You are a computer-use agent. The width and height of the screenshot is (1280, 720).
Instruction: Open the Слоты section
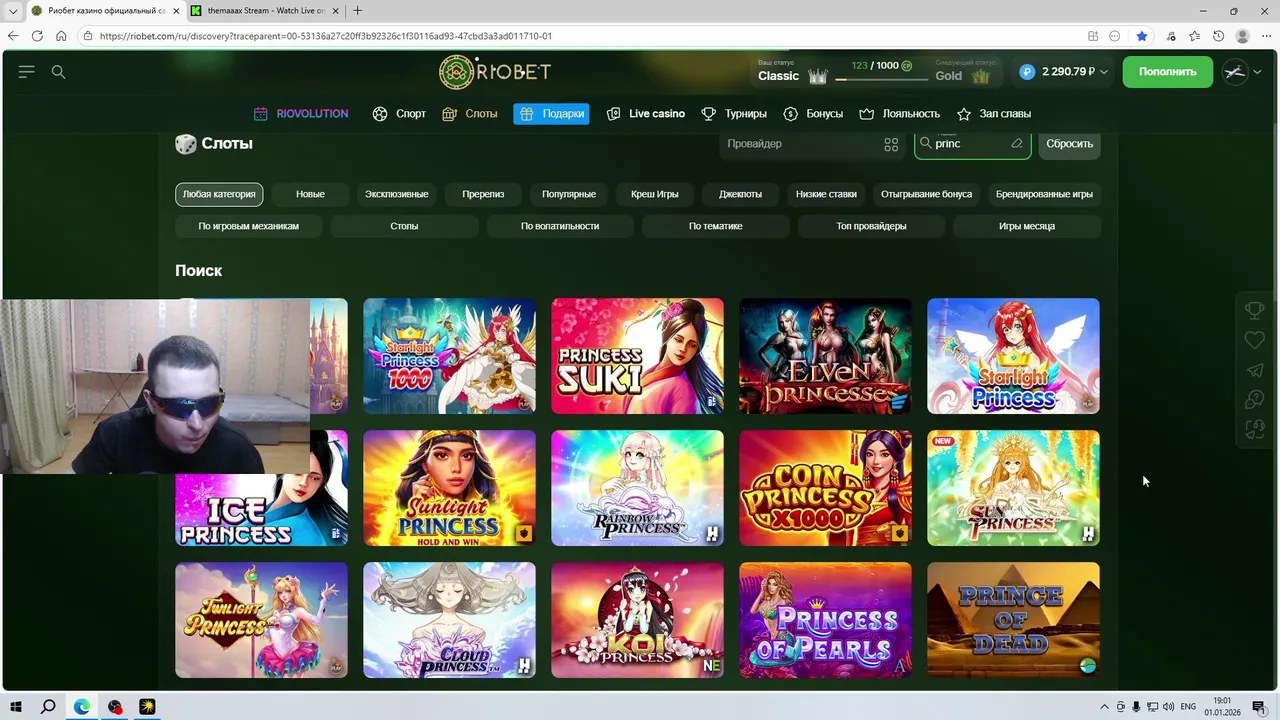pos(470,114)
